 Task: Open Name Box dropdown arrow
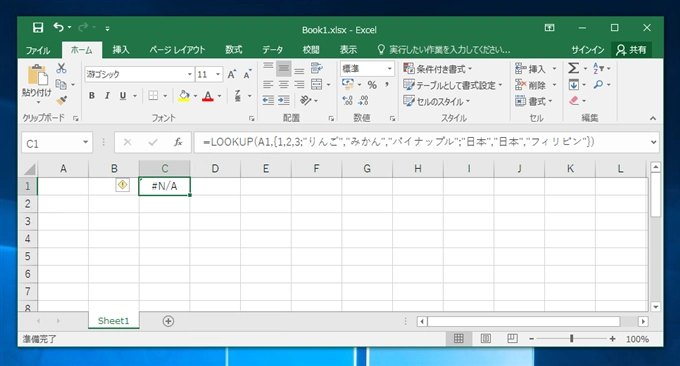click(x=85, y=142)
